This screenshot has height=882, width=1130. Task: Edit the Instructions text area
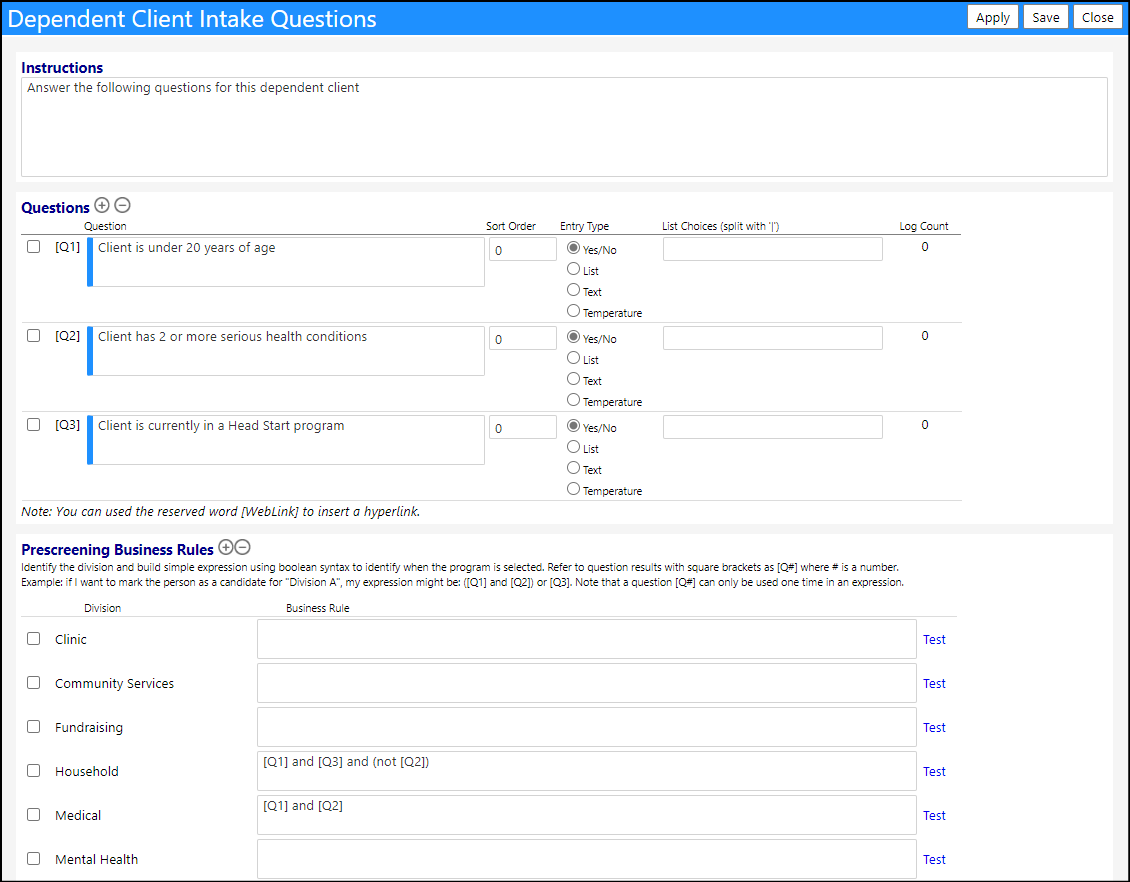[x=564, y=127]
